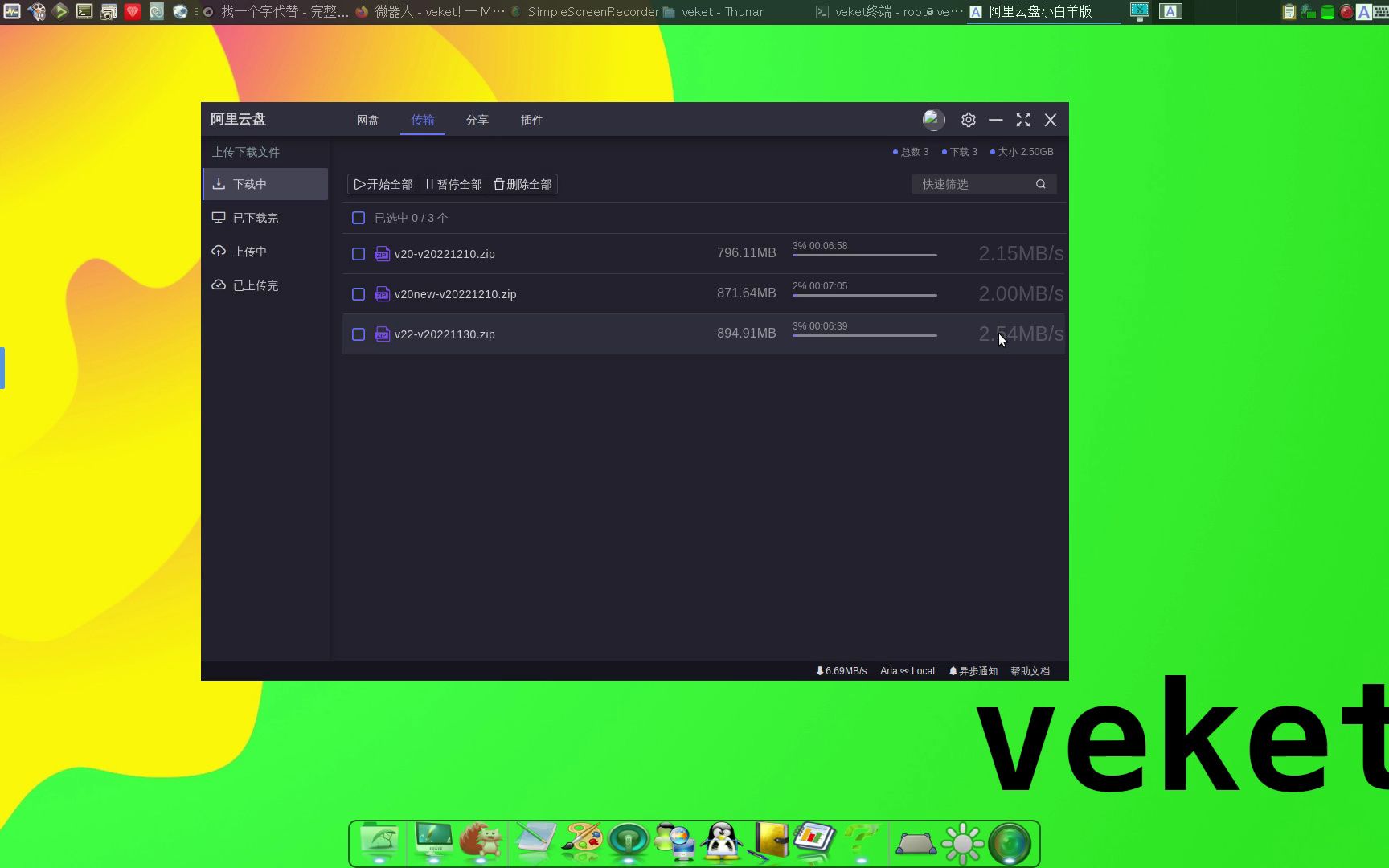1389x868 pixels.
Task: Click the 2.15MB/s speed value
Action: [x=1021, y=254]
